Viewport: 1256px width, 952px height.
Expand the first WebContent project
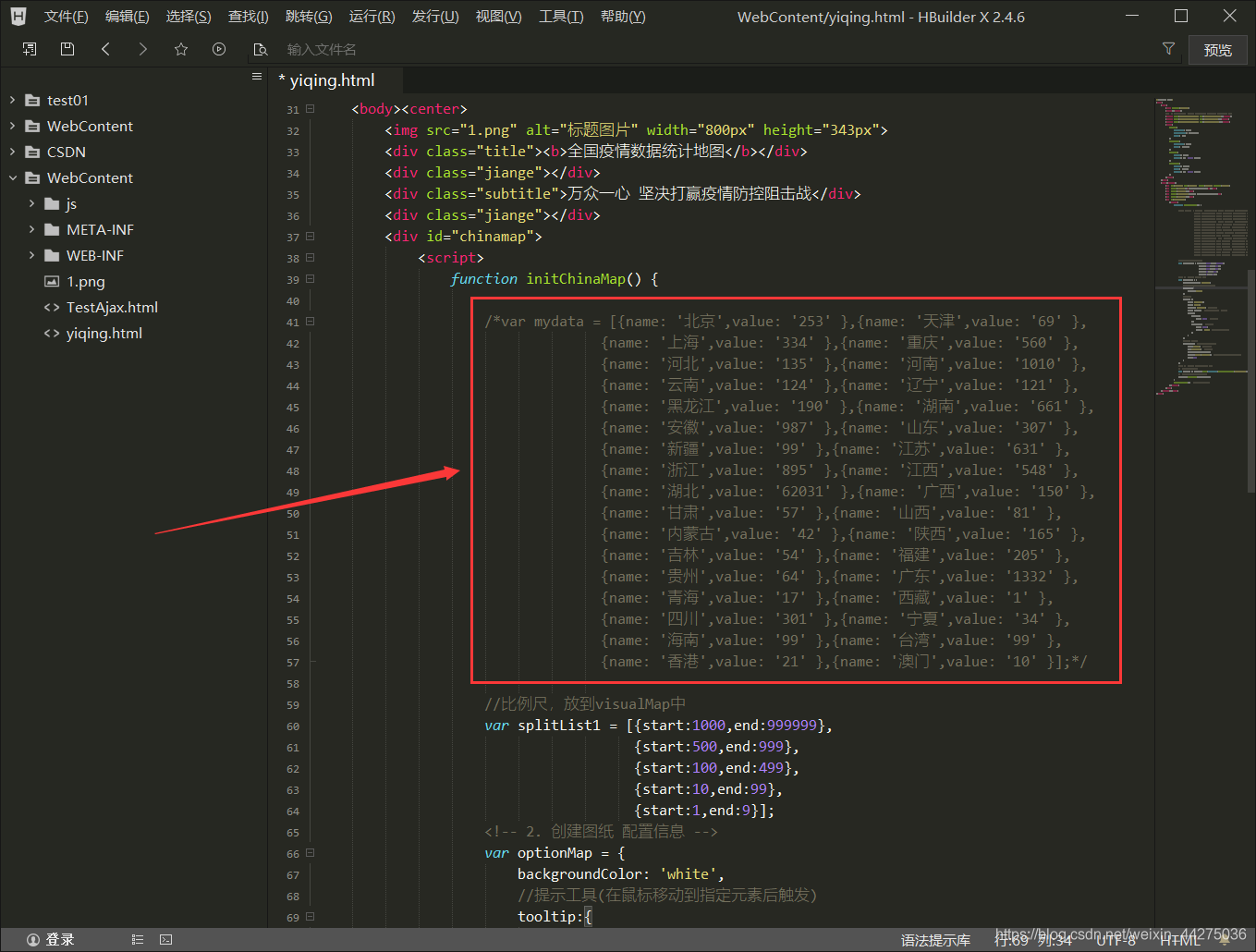pyautogui.click(x=12, y=126)
